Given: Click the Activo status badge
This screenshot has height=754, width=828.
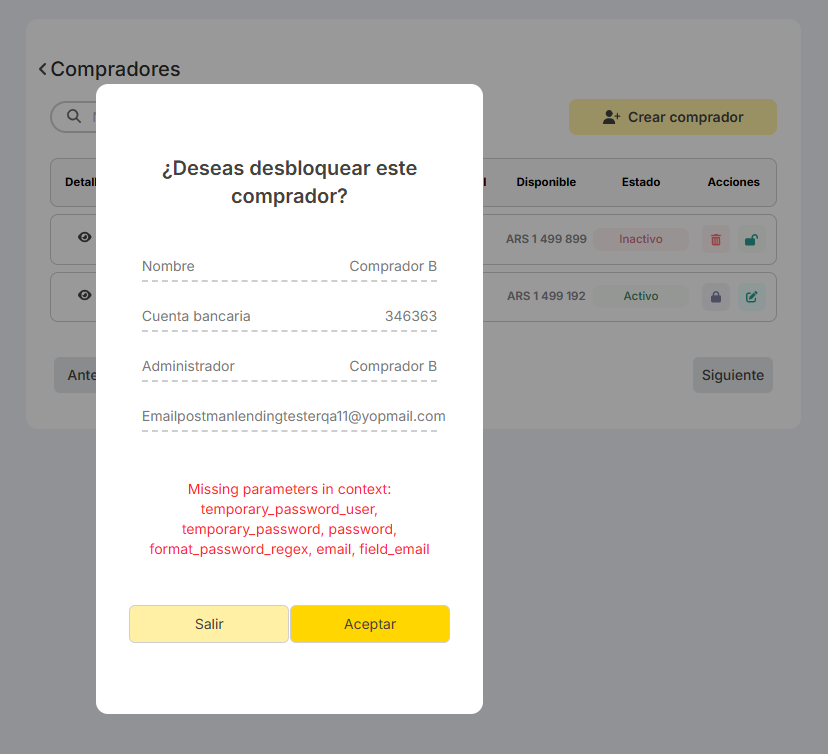Looking at the screenshot, I should (x=641, y=296).
